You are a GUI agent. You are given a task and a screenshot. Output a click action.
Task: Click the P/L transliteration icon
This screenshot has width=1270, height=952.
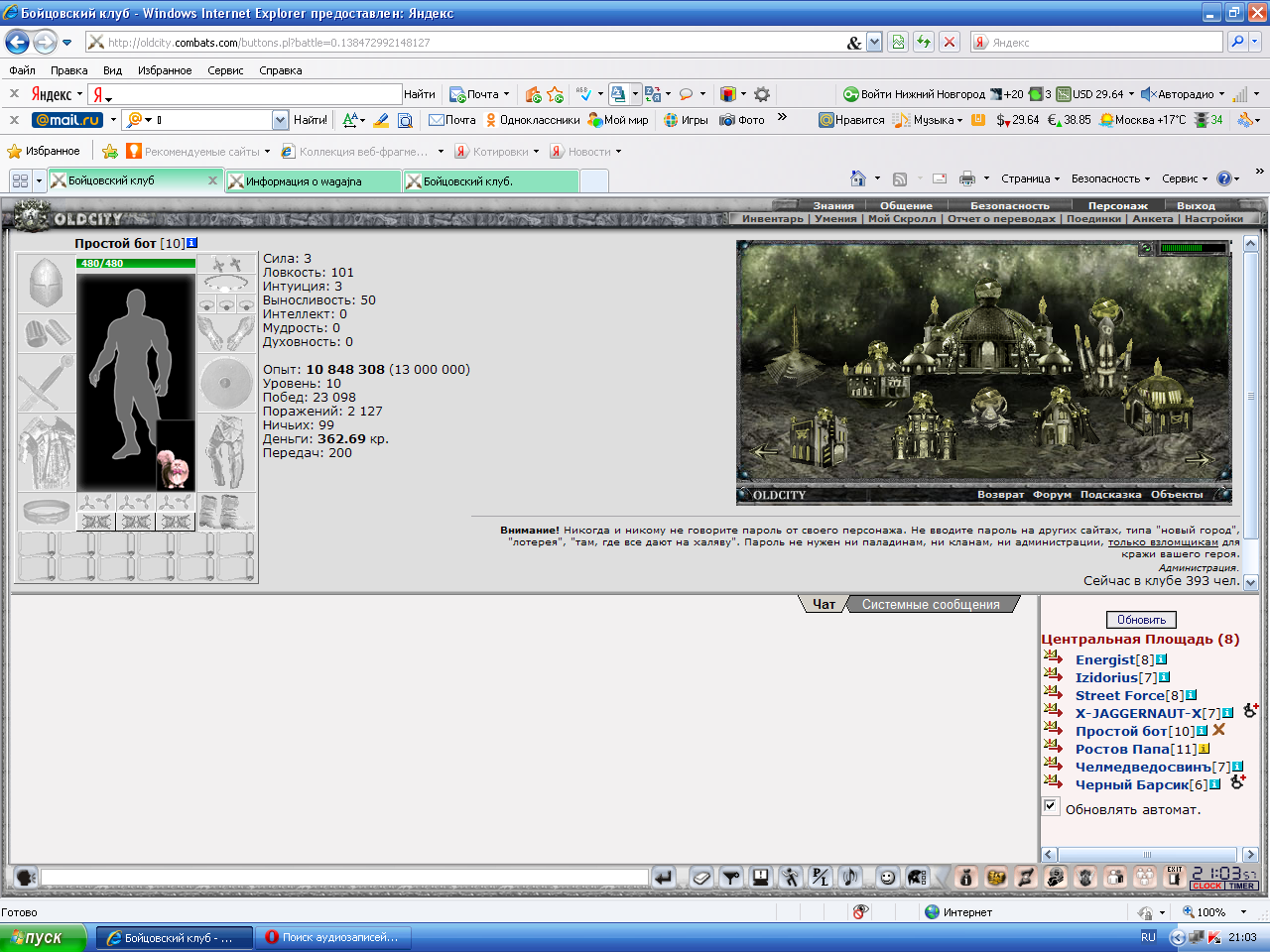[821, 877]
